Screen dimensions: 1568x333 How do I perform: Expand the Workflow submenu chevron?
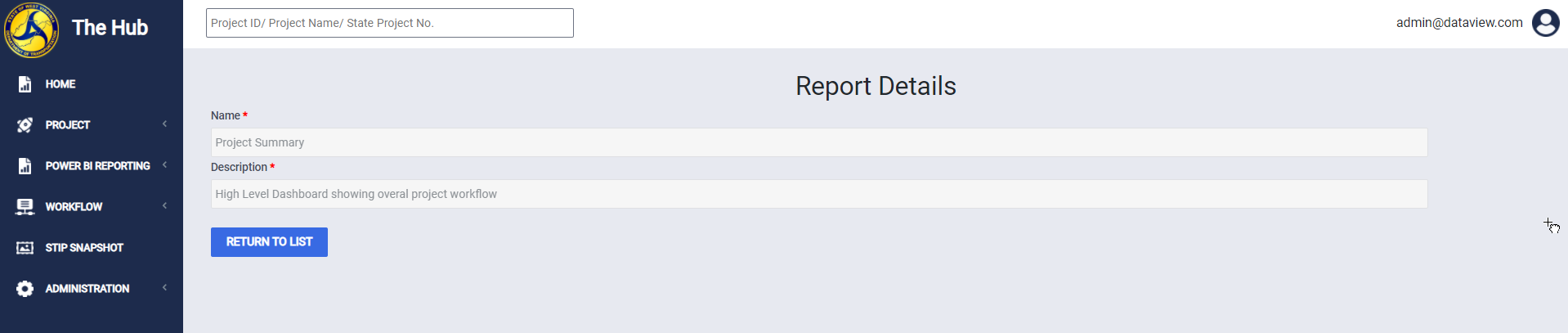coord(164,206)
